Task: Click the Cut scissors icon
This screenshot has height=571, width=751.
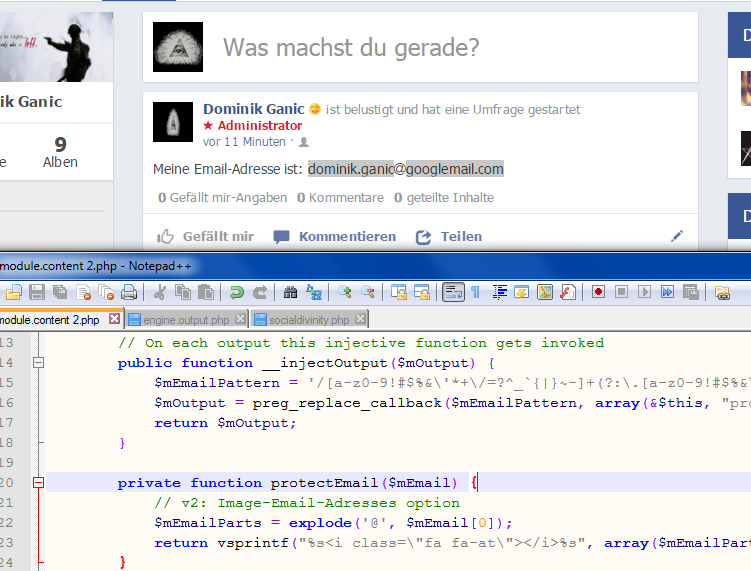Action: [159, 292]
